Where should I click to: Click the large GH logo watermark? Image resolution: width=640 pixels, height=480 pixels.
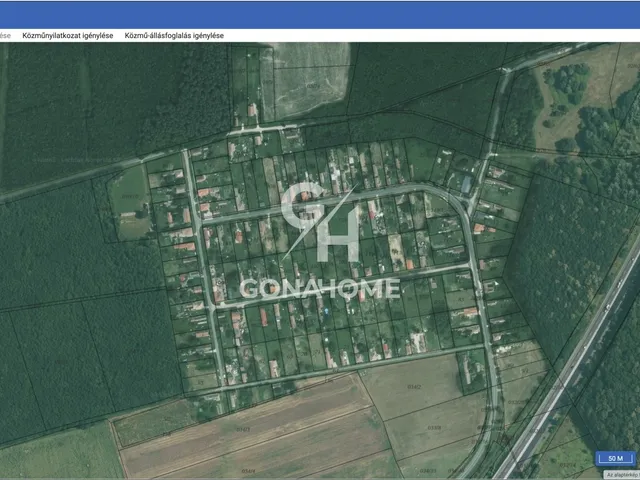coord(320,222)
